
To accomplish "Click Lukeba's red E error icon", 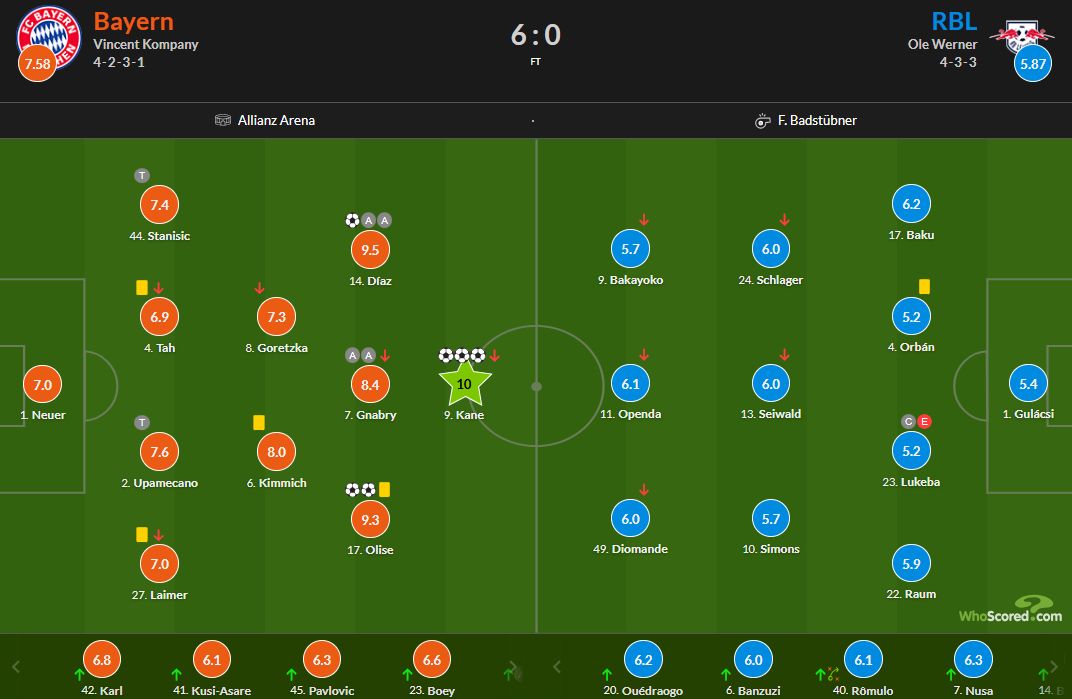I will (924, 421).
